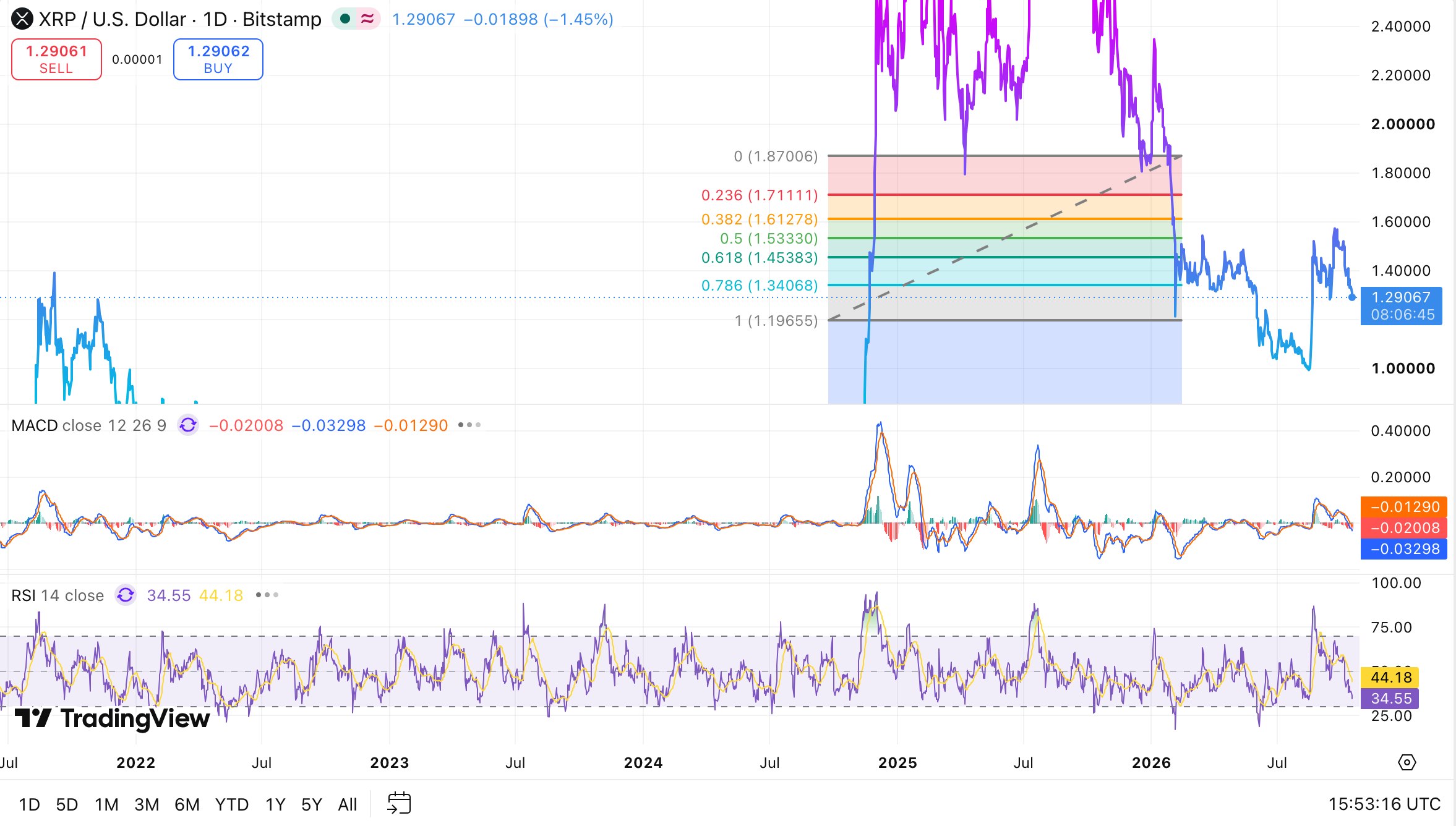Select the 0.382 (1.61278) Fibonacci level label

tap(760, 219)
